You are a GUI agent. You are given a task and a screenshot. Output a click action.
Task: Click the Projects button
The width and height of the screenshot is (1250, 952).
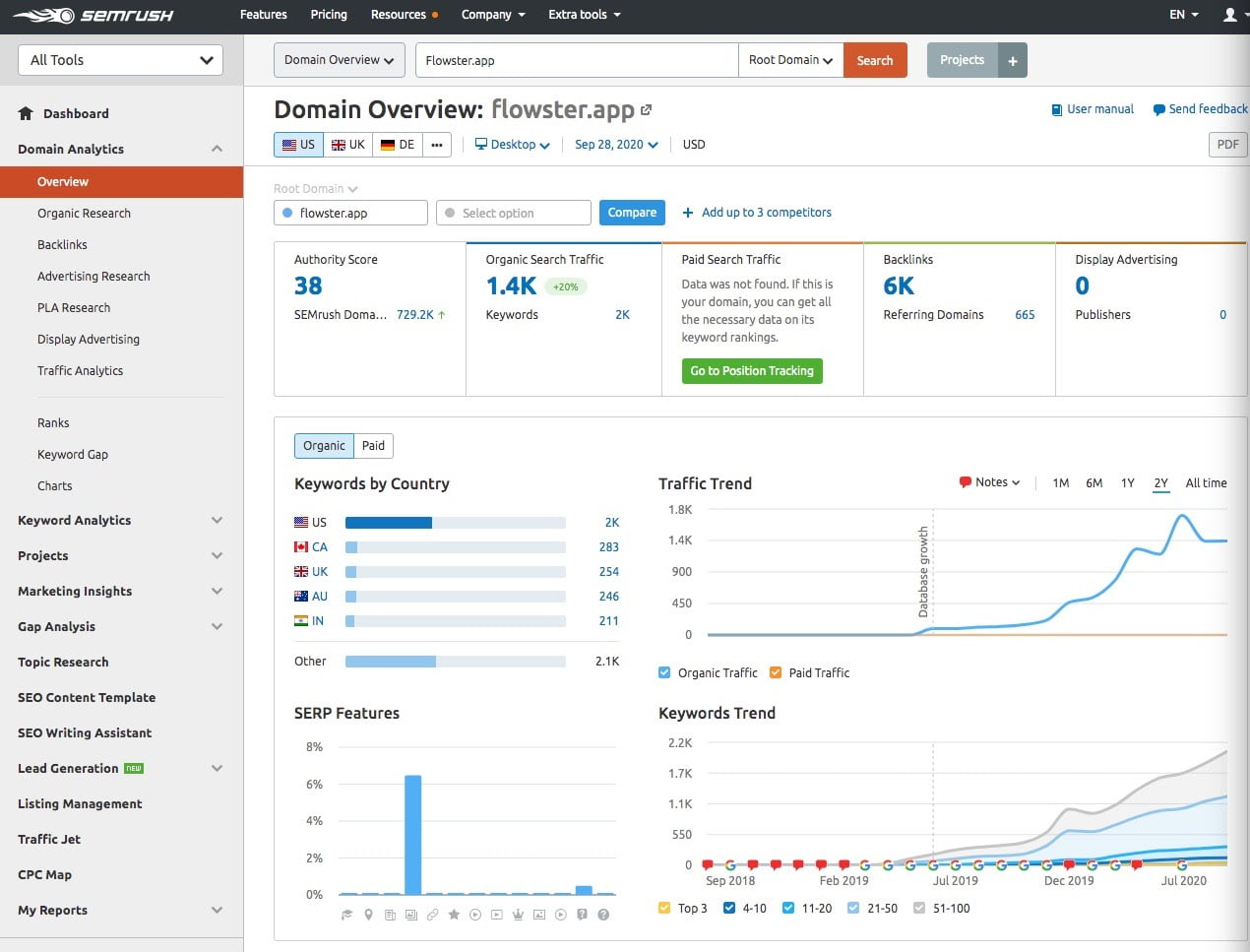962,60
